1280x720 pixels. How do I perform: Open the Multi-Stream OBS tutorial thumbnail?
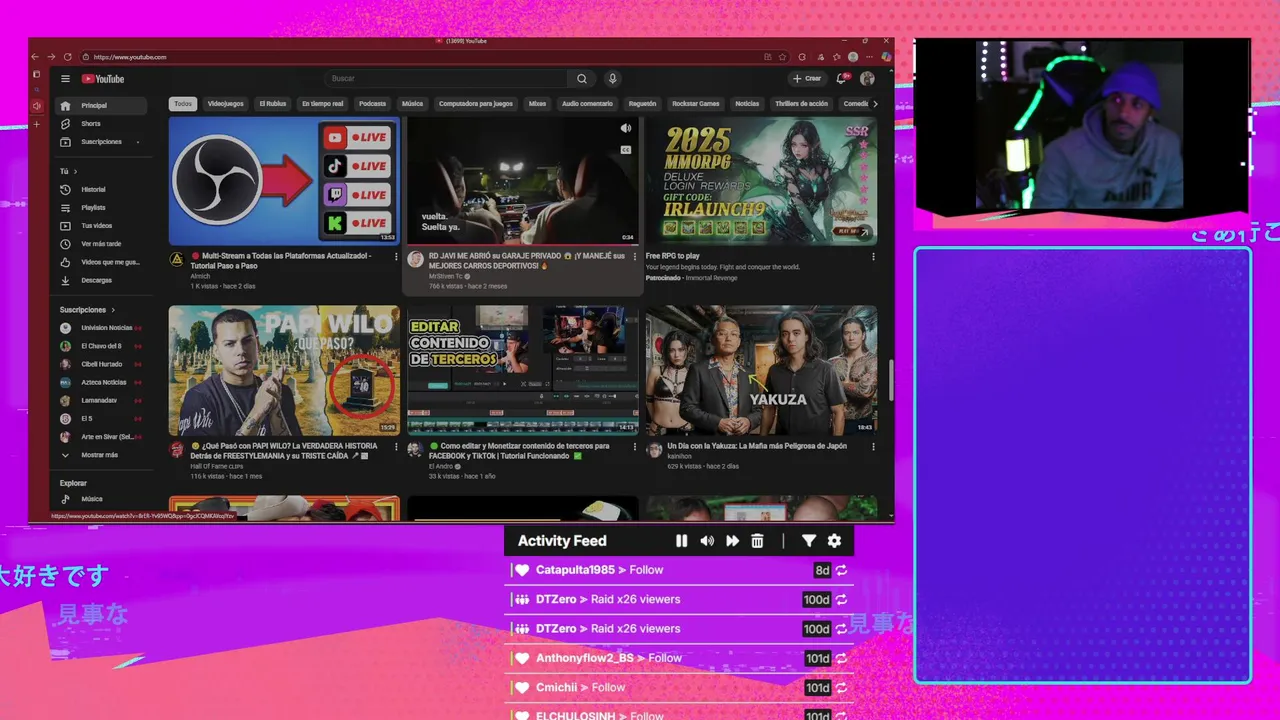(284, 181)
